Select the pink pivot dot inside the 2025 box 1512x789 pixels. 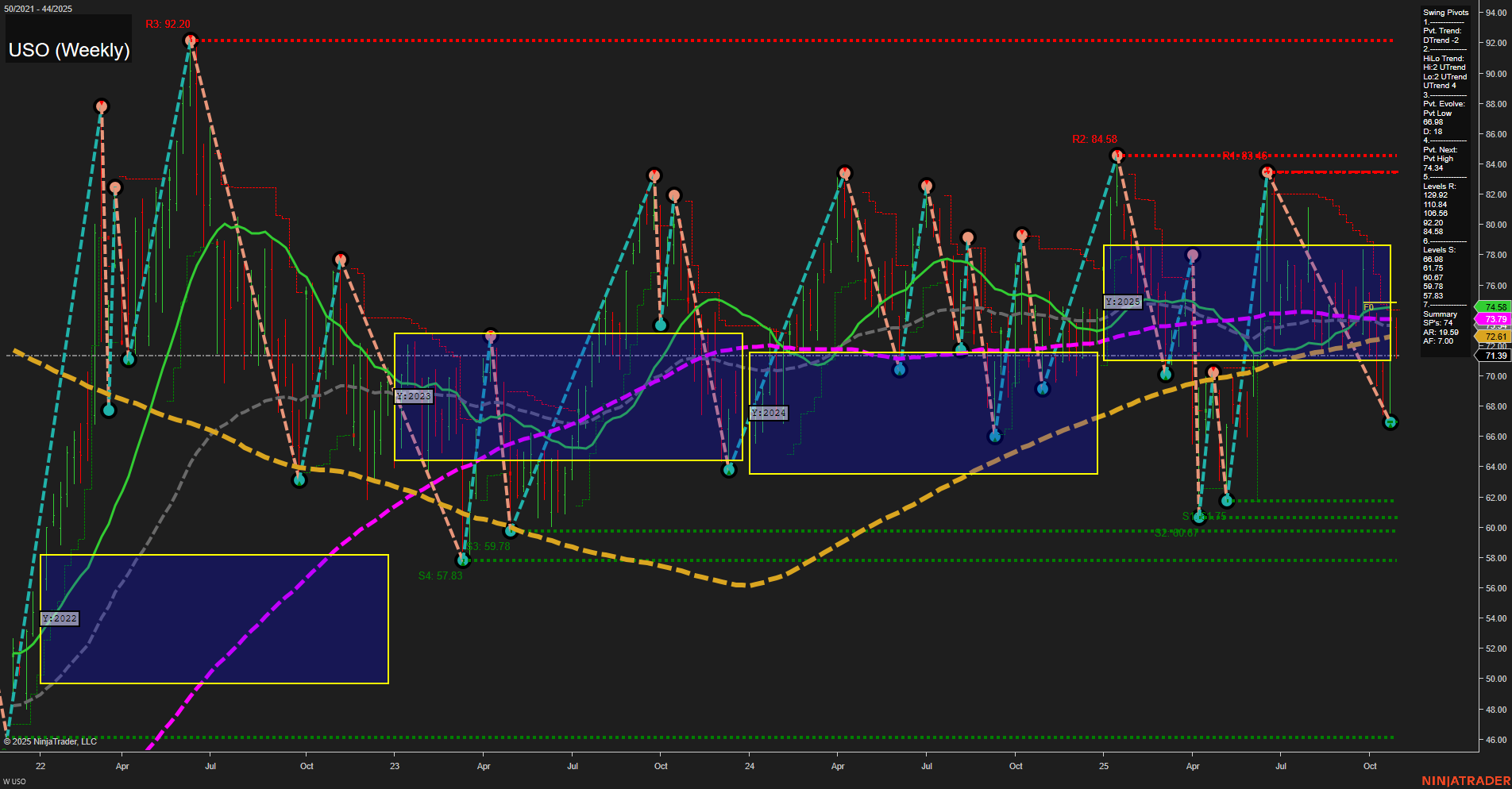[1193, 256]
